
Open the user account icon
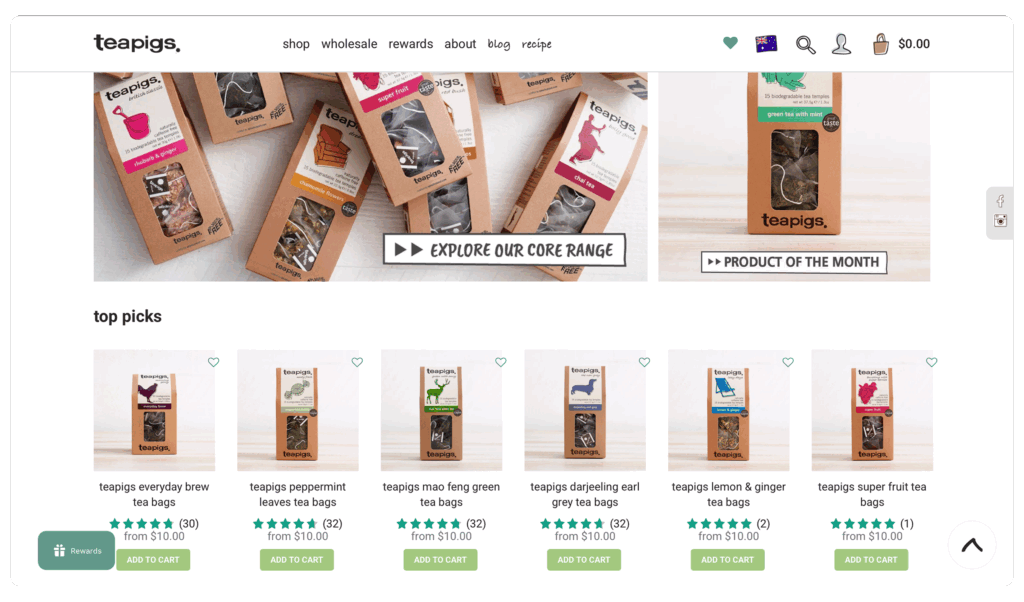pyautogui.click(x=841, y=44)
